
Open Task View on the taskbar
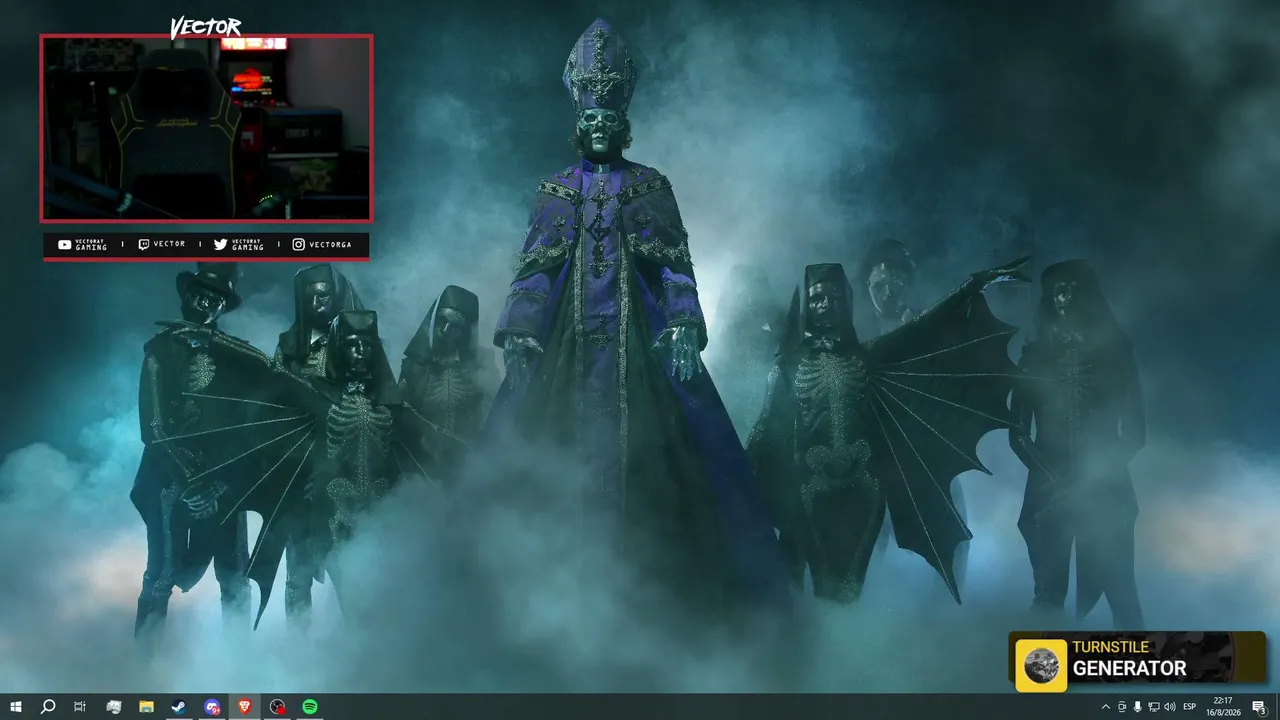(80, 707)
